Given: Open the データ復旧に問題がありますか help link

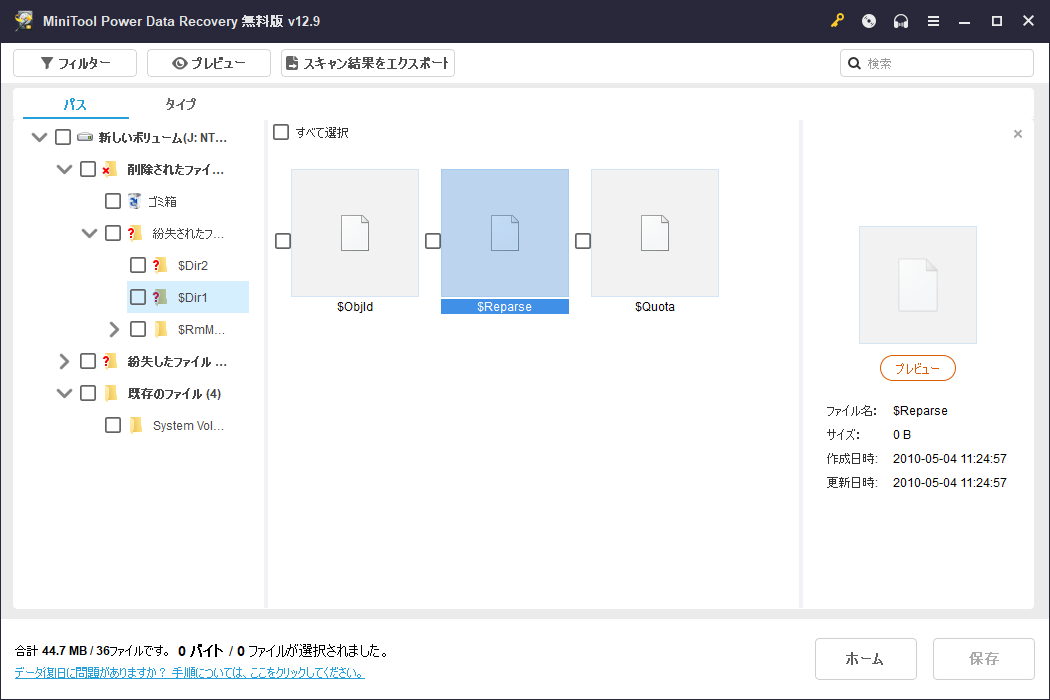Looking at the screenshot, I should coord(190,673).
